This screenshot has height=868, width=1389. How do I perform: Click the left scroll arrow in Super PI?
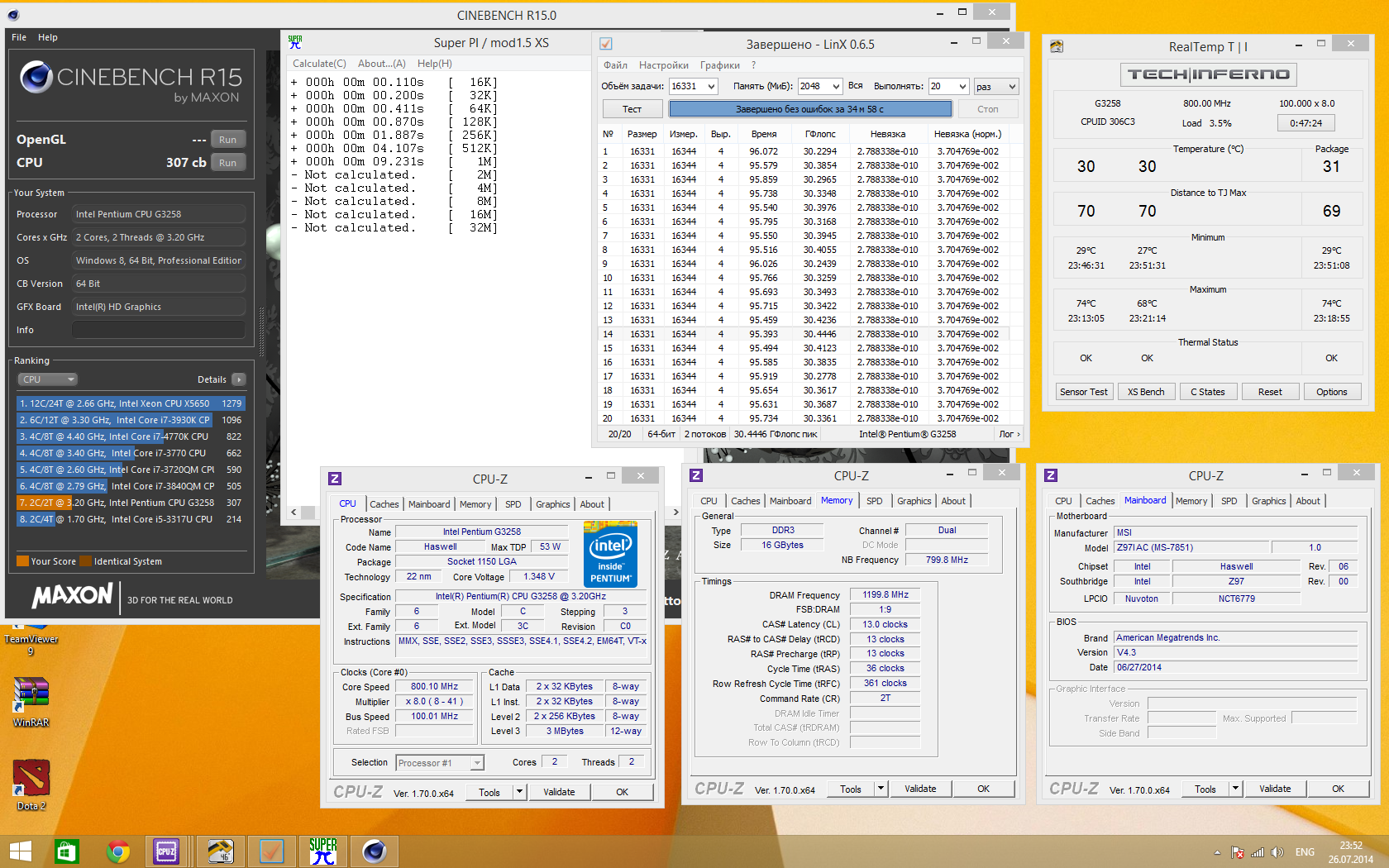[294, 512]
